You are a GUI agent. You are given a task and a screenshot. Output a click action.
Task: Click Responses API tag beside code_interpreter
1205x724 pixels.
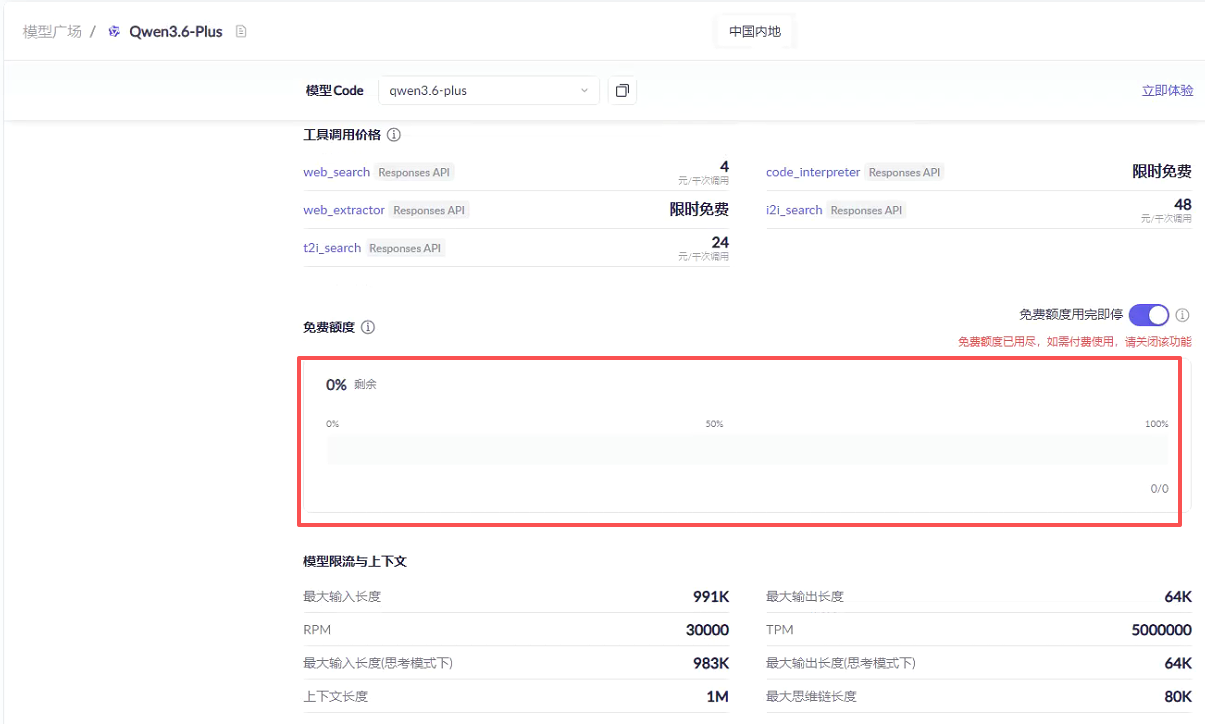click(x=904, y=172)
